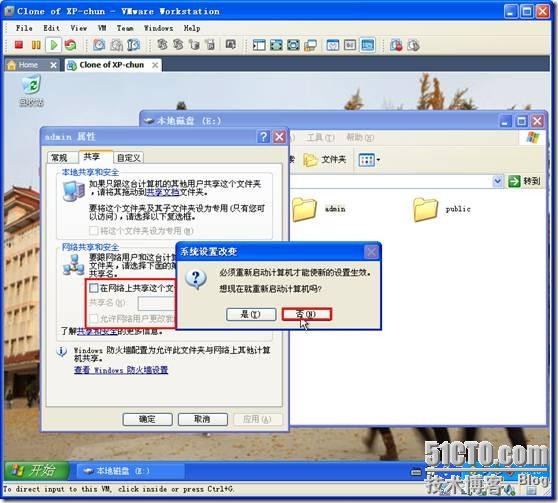Click the 转到 Go button
Screen dimensions: 558x503
pos(525,181)
